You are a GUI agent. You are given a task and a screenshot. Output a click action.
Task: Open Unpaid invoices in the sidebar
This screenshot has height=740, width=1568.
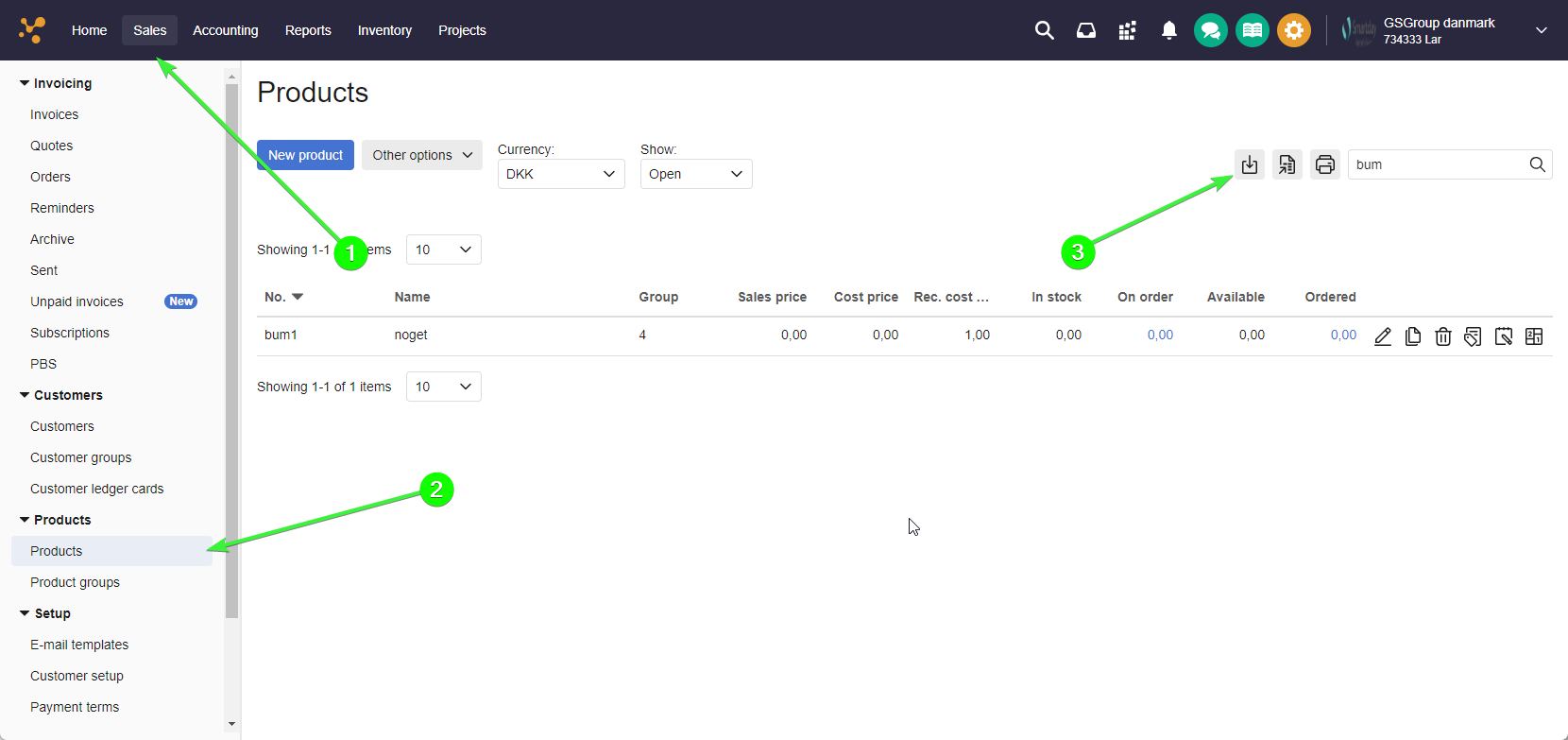click(x=77, y=301)
